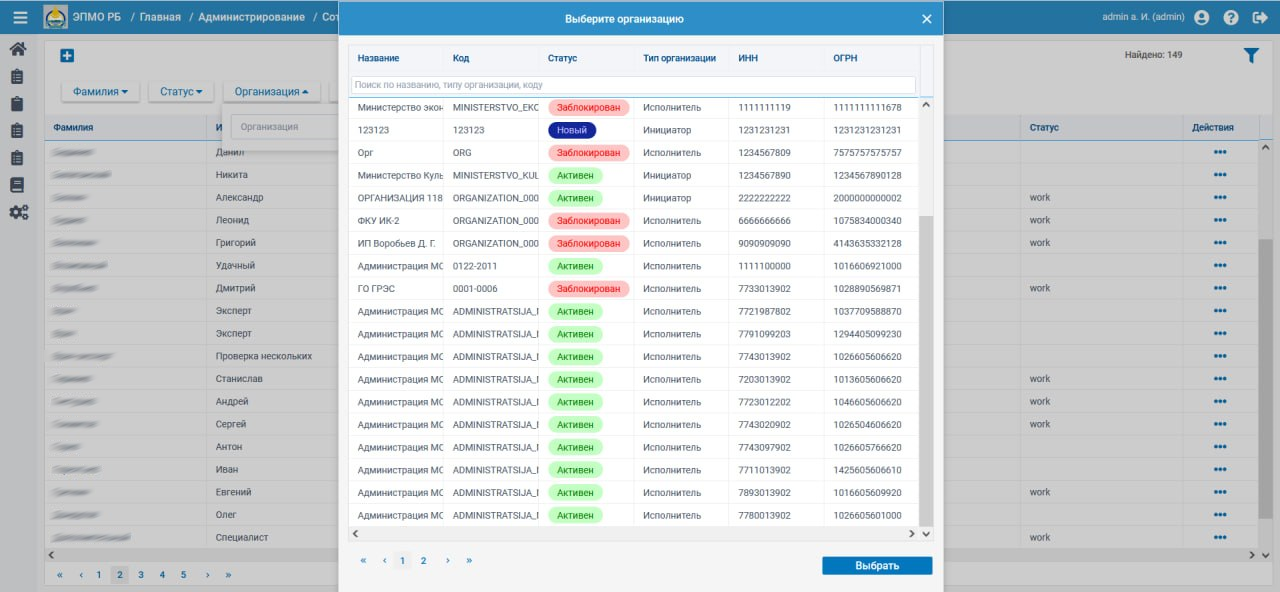
Task: Go to the Home sidebar icon
Action: [x=18, y=49]
